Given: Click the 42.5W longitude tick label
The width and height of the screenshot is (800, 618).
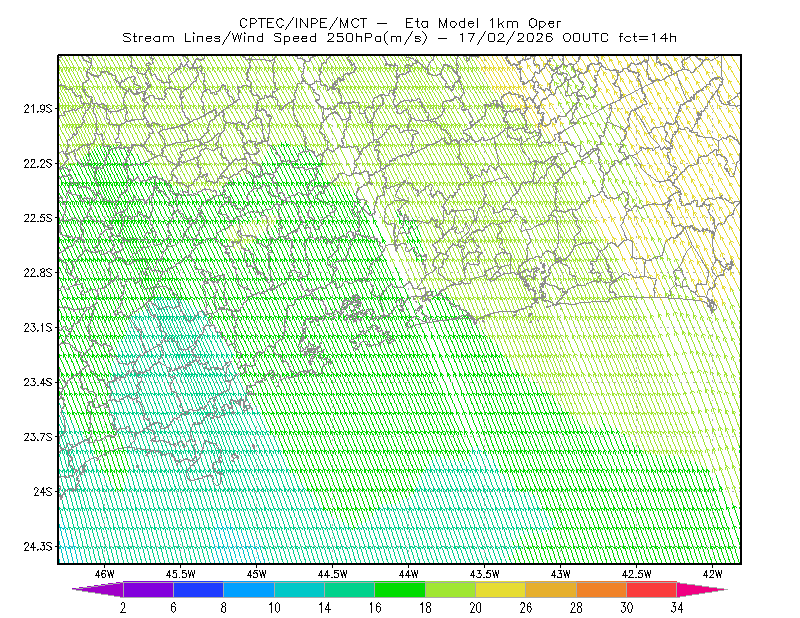Looking at the screenshot, I should point(636,574).
